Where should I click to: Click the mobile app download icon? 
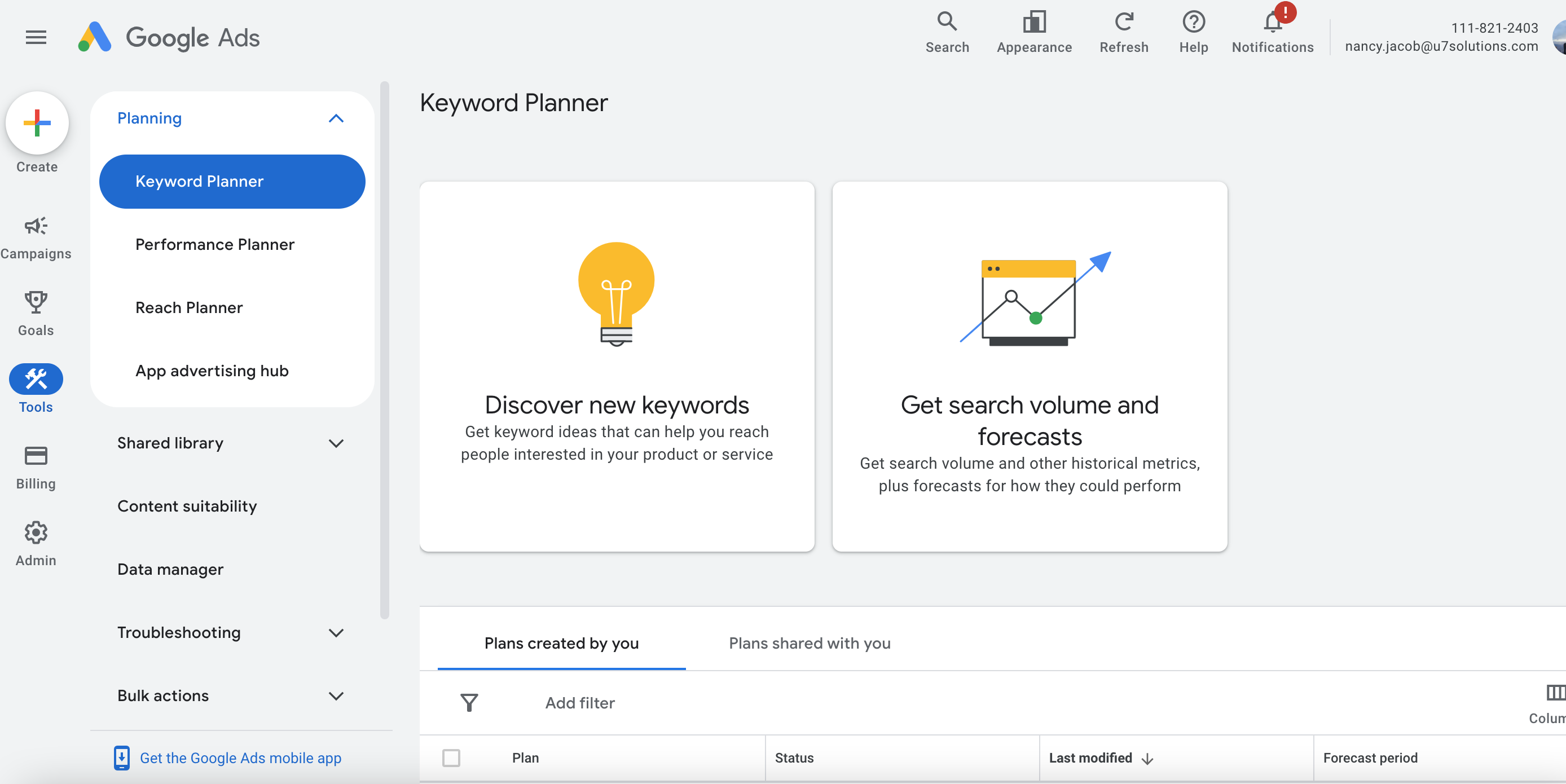122,758
